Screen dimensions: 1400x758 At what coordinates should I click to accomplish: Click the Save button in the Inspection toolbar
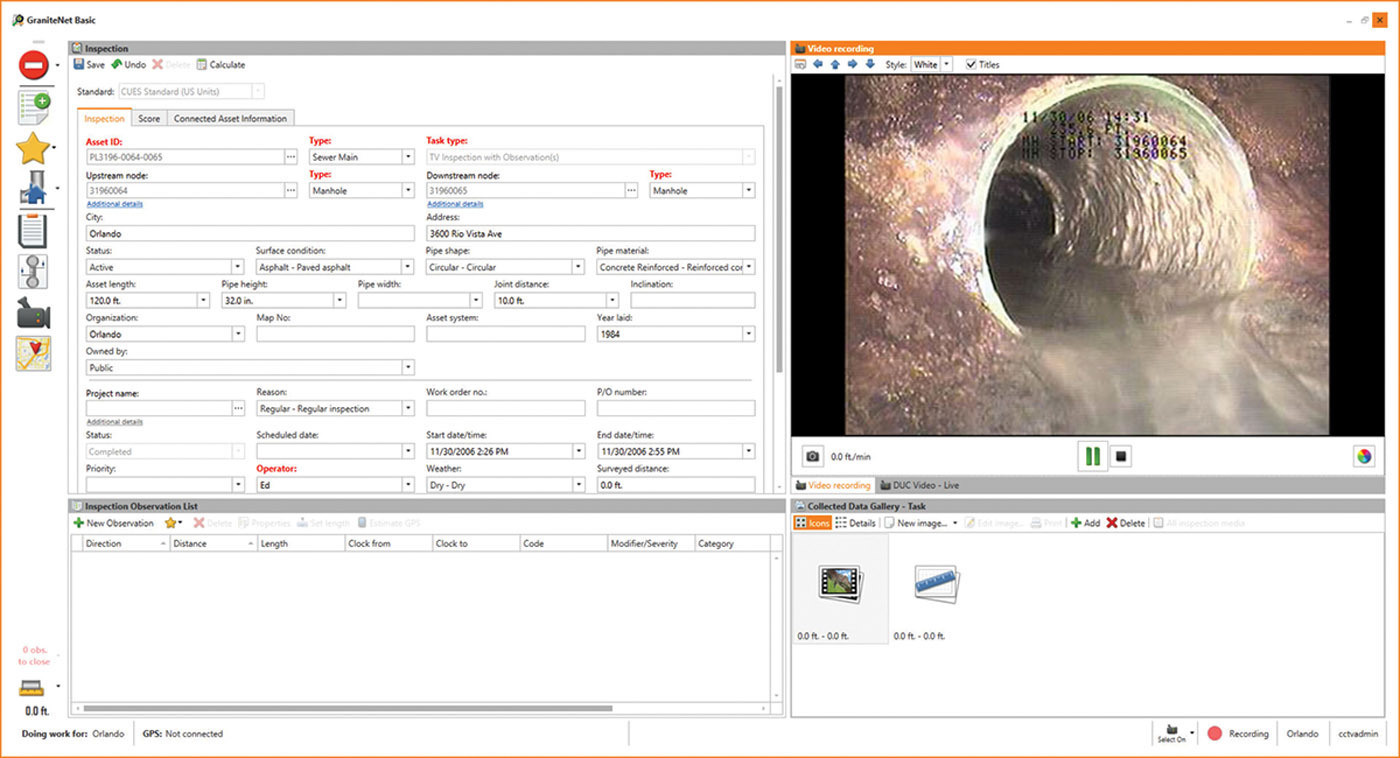pos(92,64)
